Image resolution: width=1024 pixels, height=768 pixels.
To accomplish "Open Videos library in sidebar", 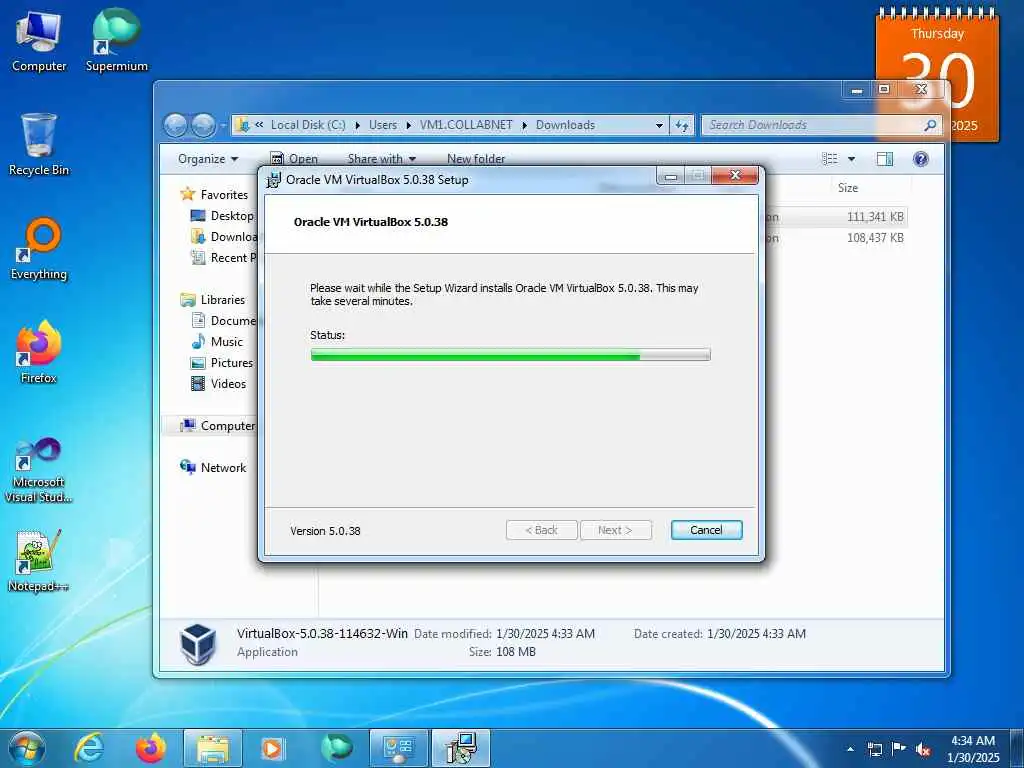I will pos(218,383).
